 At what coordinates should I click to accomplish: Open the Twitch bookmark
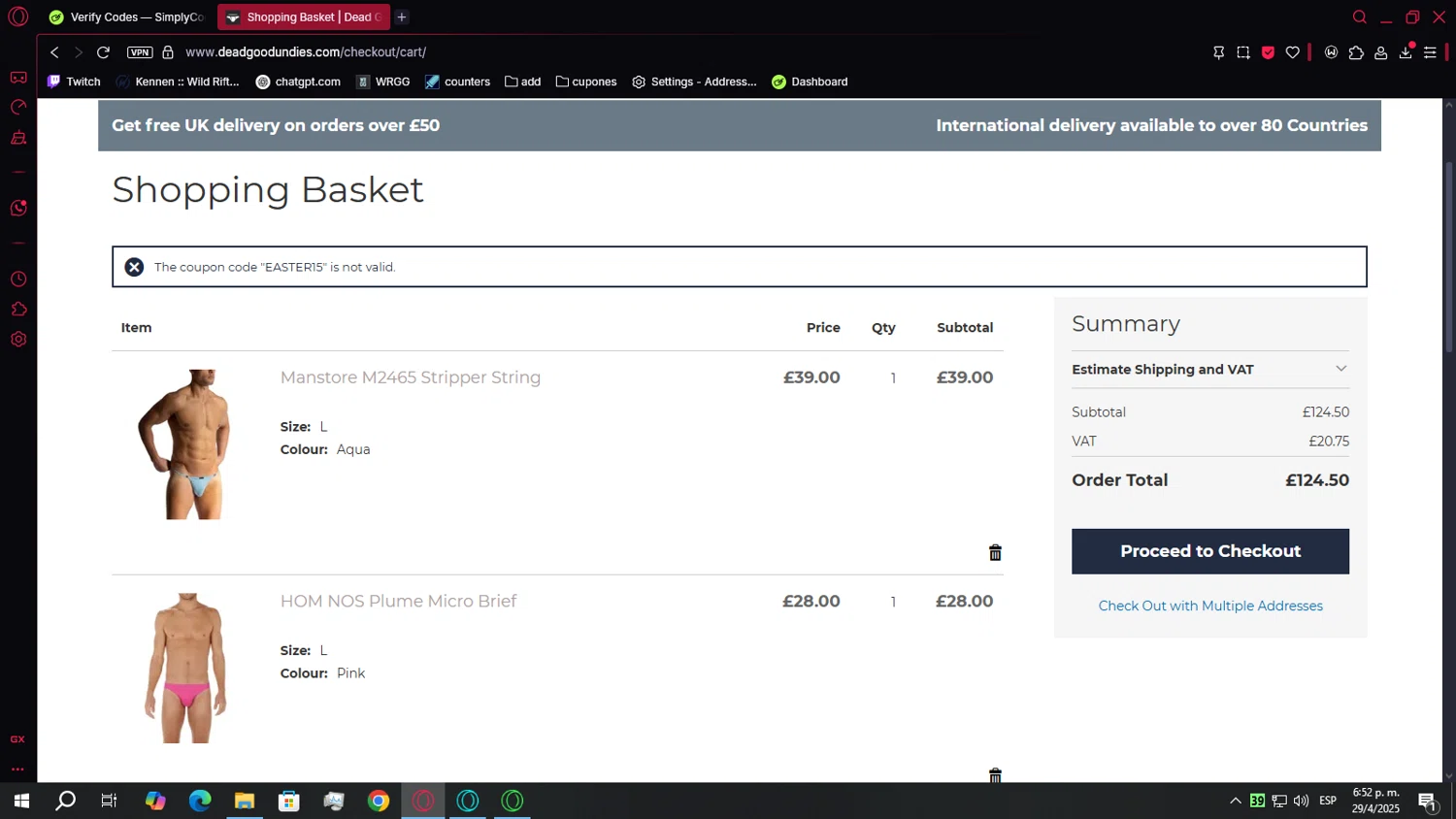pyautogui.click(x=74, y=82)
